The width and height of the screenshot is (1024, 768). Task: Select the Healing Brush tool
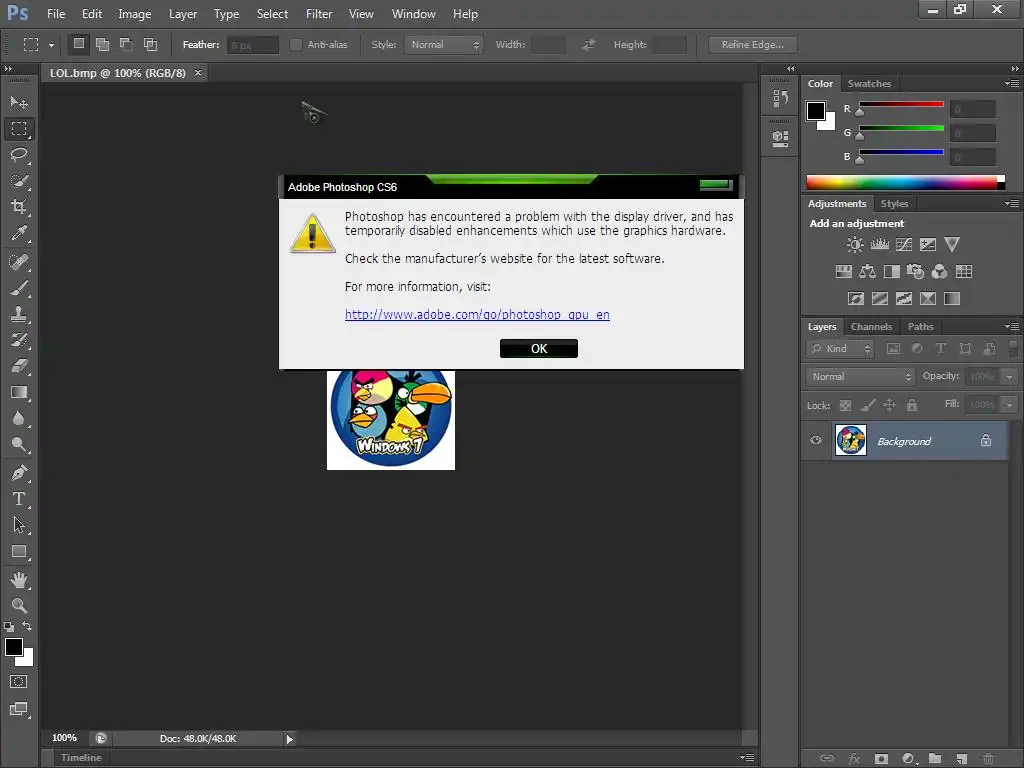pos(19,262)
